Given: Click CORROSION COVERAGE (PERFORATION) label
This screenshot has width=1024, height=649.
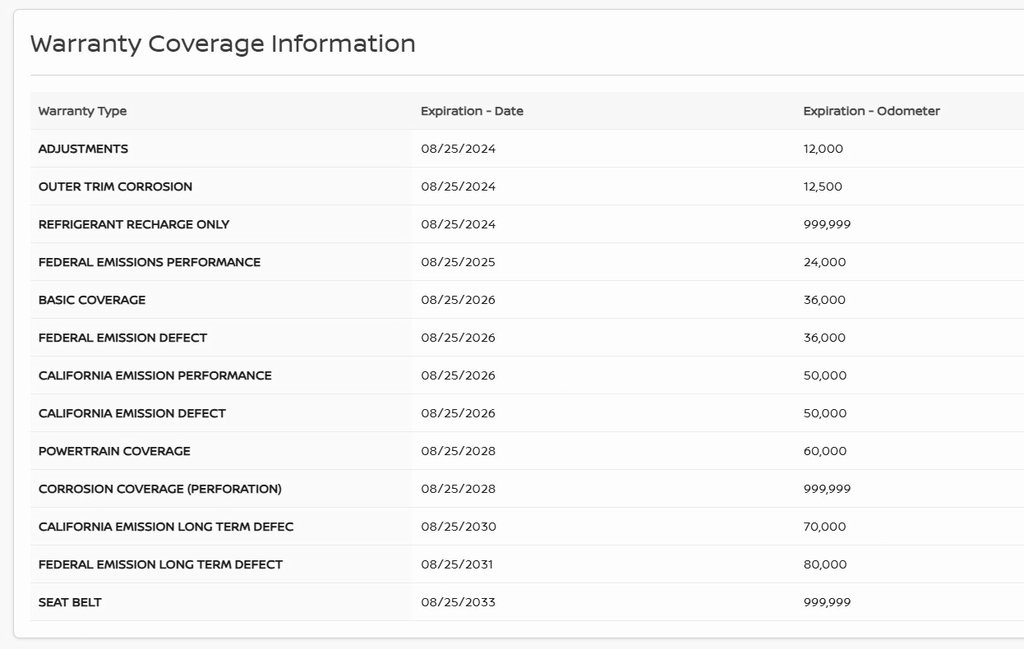Looking at the screenshot, I should tap(159, 489).
